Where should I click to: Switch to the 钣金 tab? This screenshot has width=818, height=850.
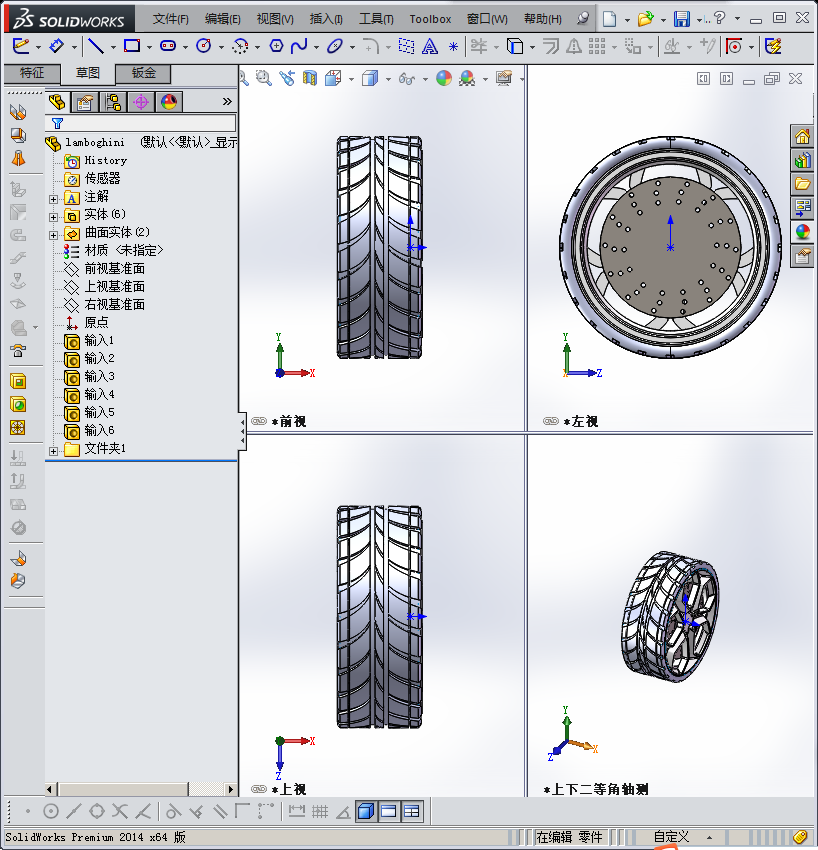click(144, 73)
